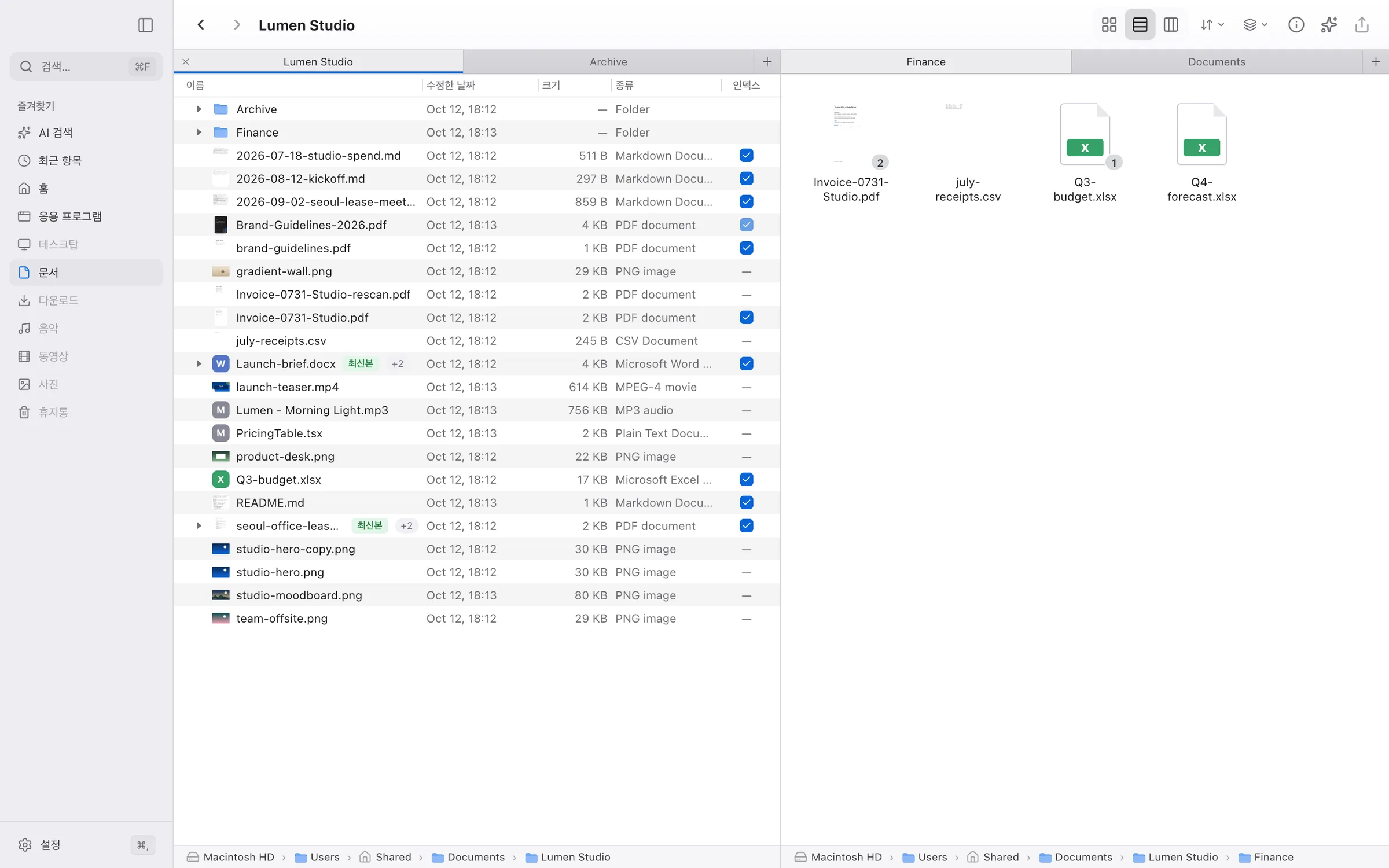Switch to the Archive tab
Image resolution: width=1389 pixels, height=868 pixels.
pyautogui.click(x=608, y=62)
